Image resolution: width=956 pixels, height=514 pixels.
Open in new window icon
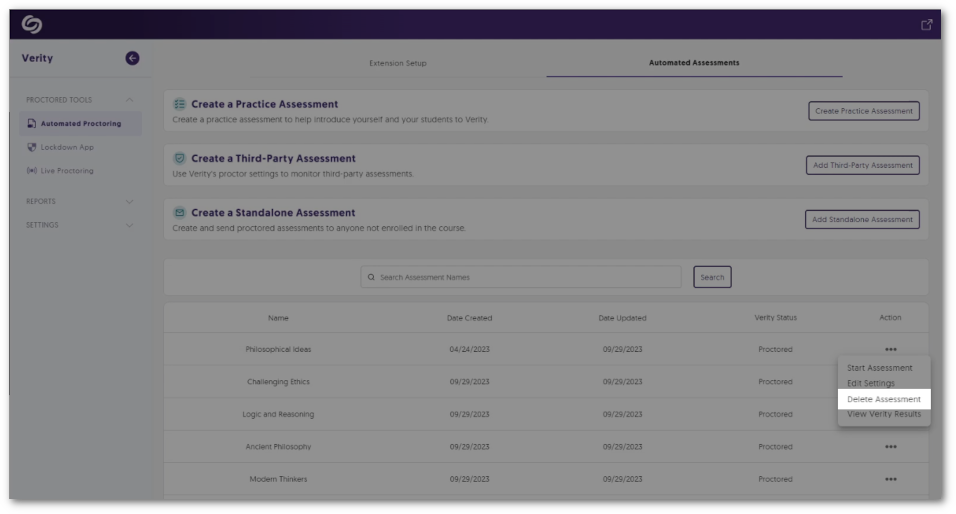coord(926,25)
